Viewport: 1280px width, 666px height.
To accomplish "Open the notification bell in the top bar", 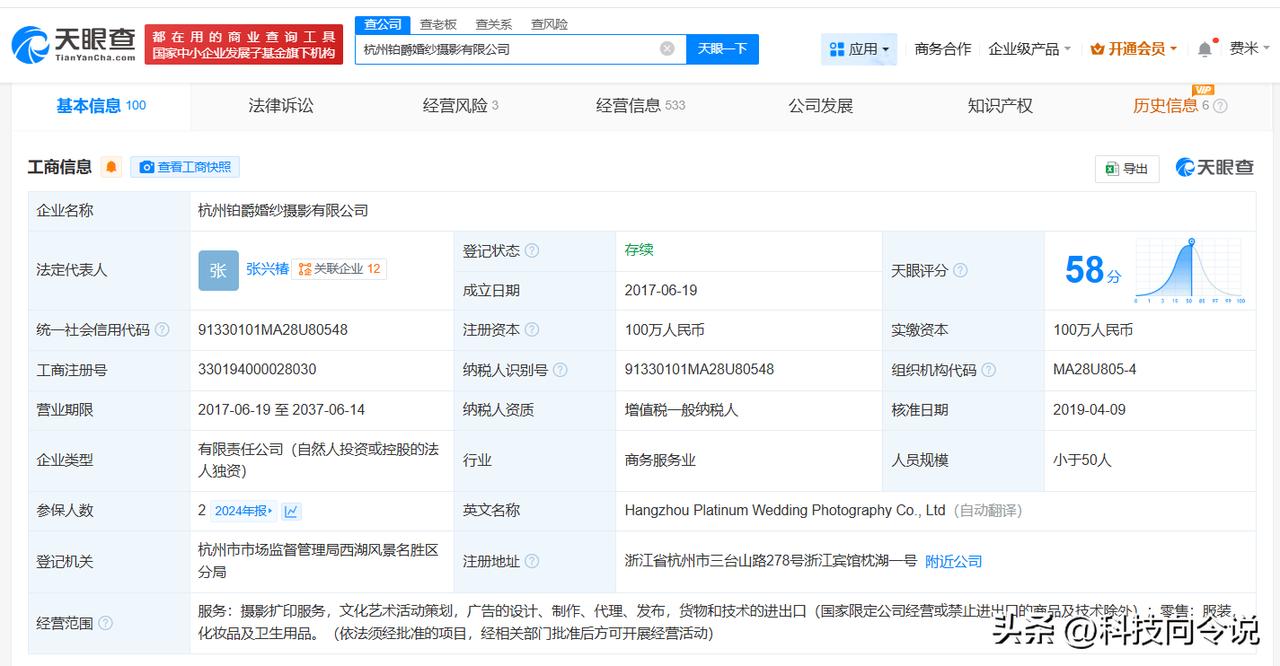I will (x=1205, y=49).
